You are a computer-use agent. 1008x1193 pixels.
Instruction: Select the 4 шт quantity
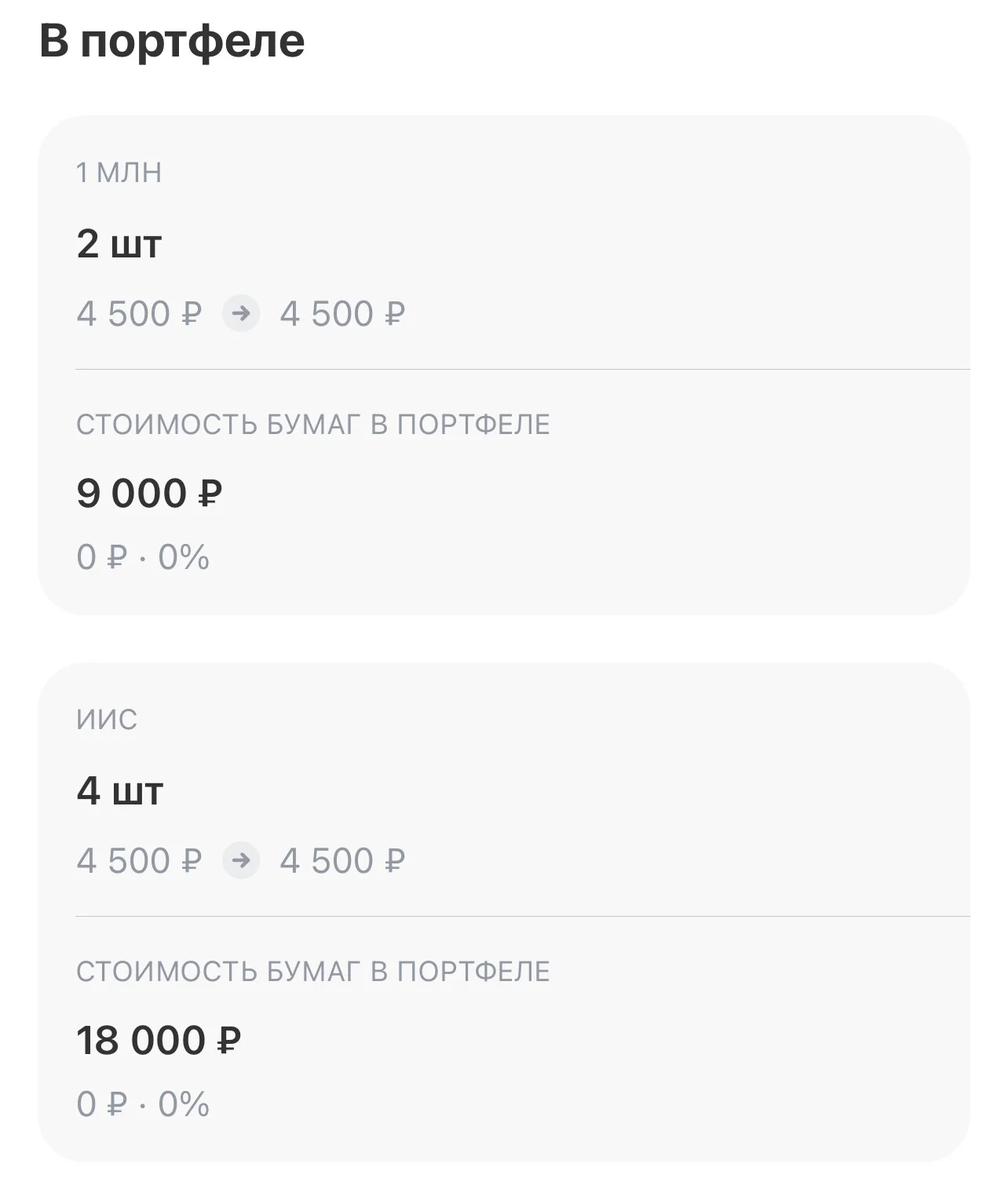pyautogui.click(x=119, y=791)
